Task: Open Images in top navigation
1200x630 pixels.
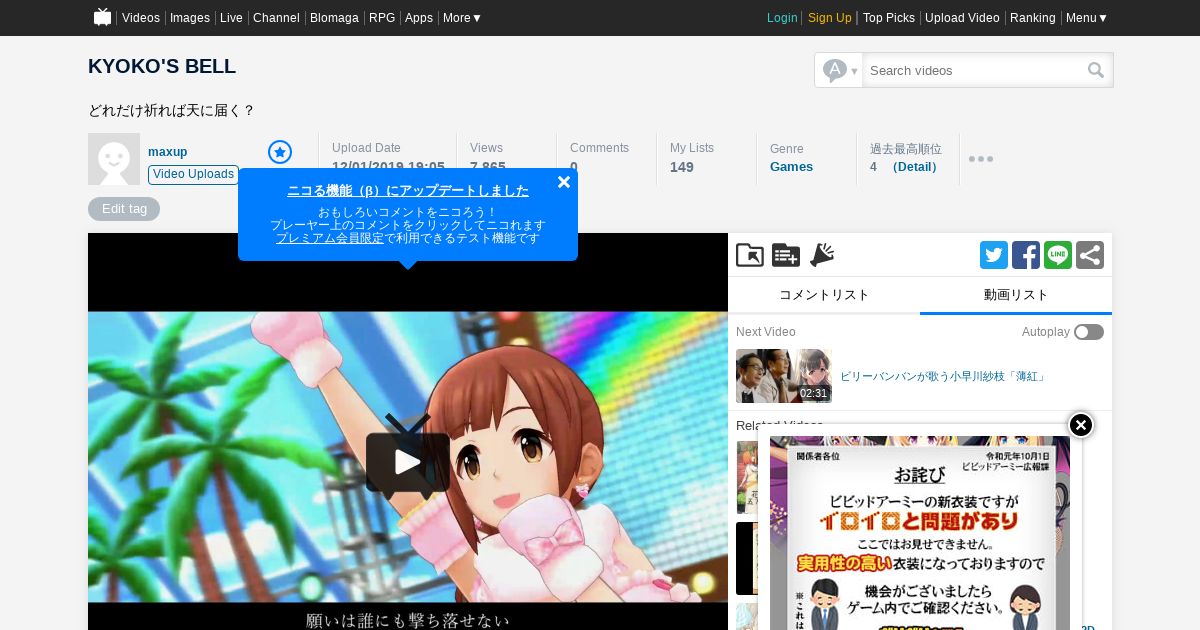Action: [190, 18]
